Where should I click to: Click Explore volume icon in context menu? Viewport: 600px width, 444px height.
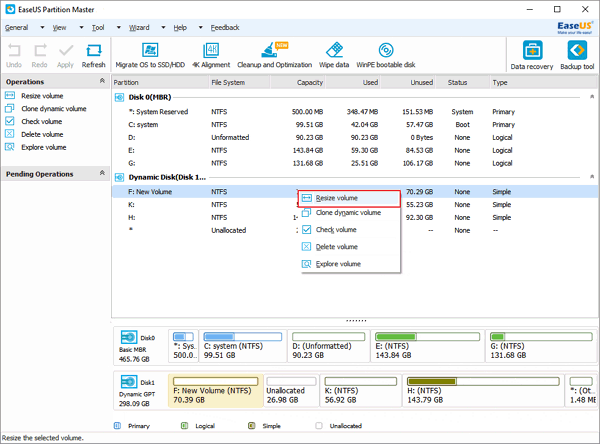pyautogui.click(x=307, y=264)
